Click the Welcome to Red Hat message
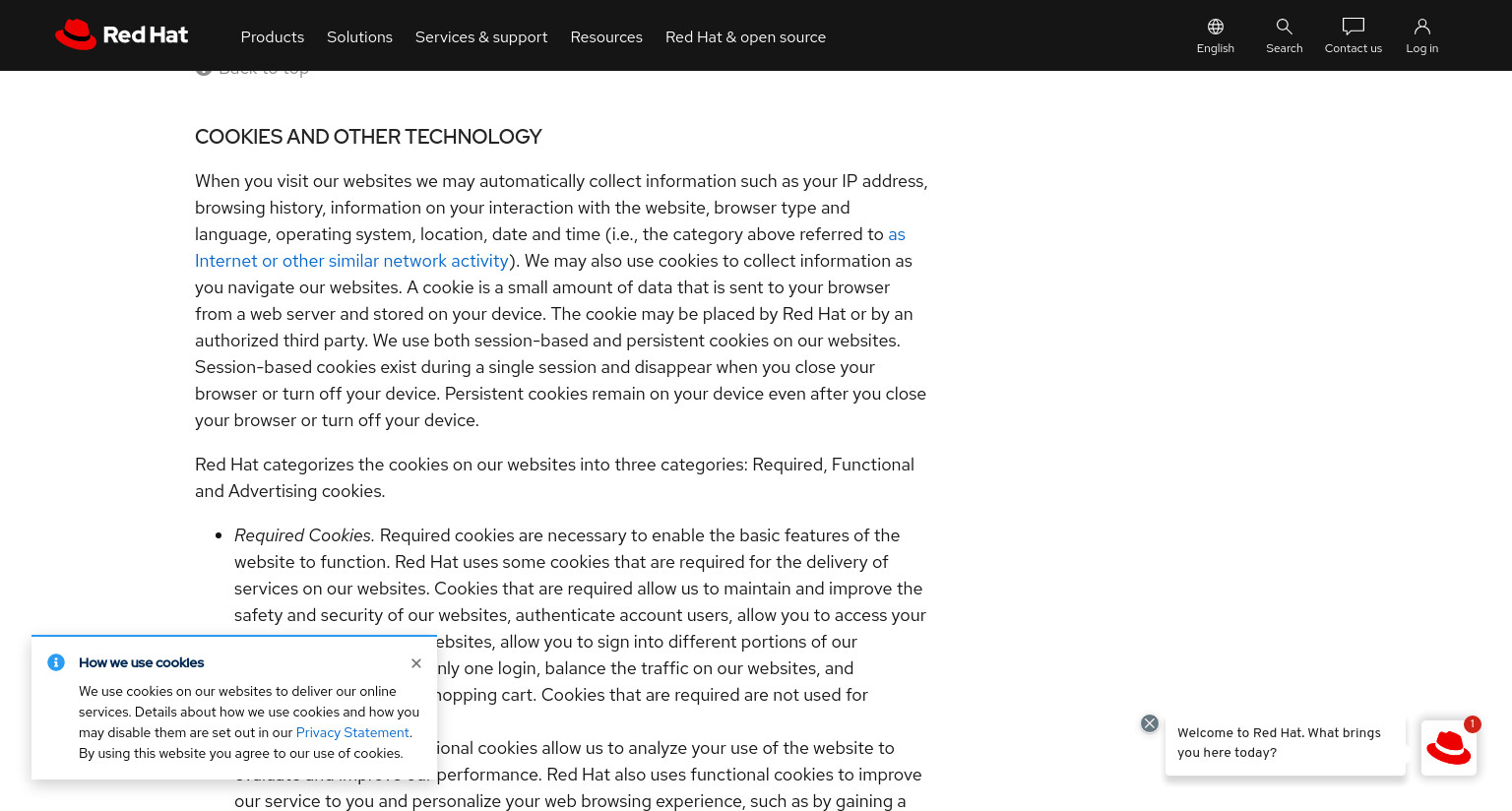The width and height of the screenshot is (1512, 811). (1286, 743)
